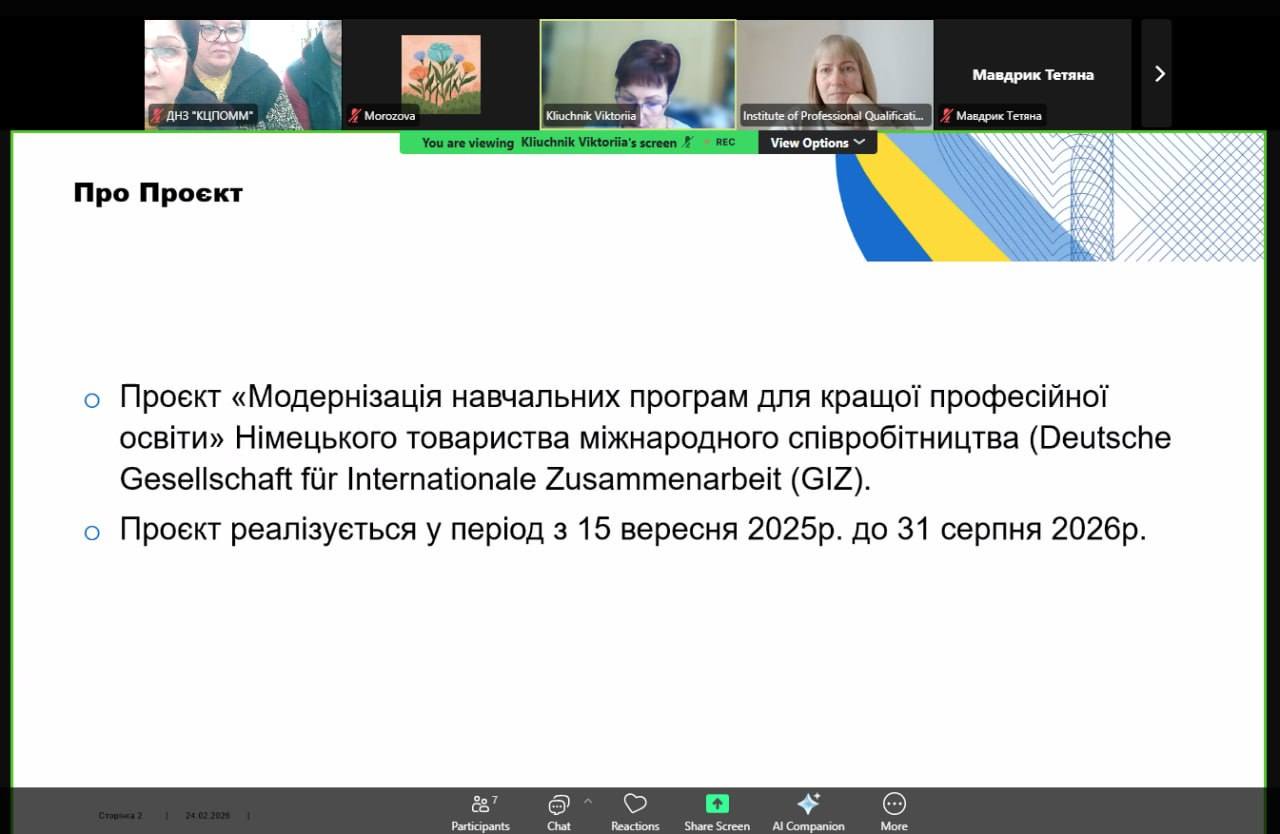Select Kliuchnik Viktoriia's video tile
The width and height of the screenshot is (1280, 834).
[x=637, y=70]
